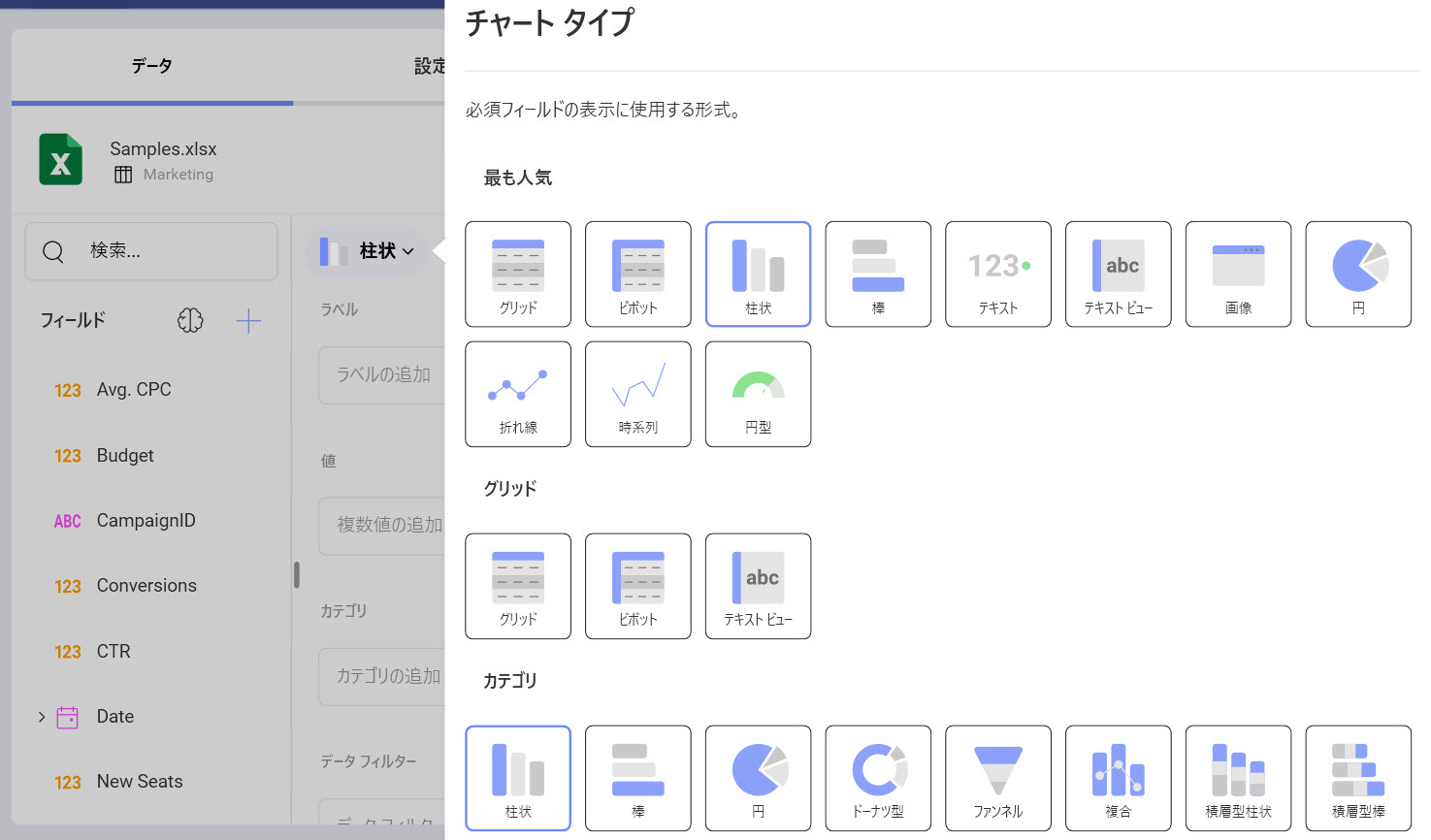1431x840 pixels.
Task: Click the field search box (検索...)
Action: tap(151, 251)
